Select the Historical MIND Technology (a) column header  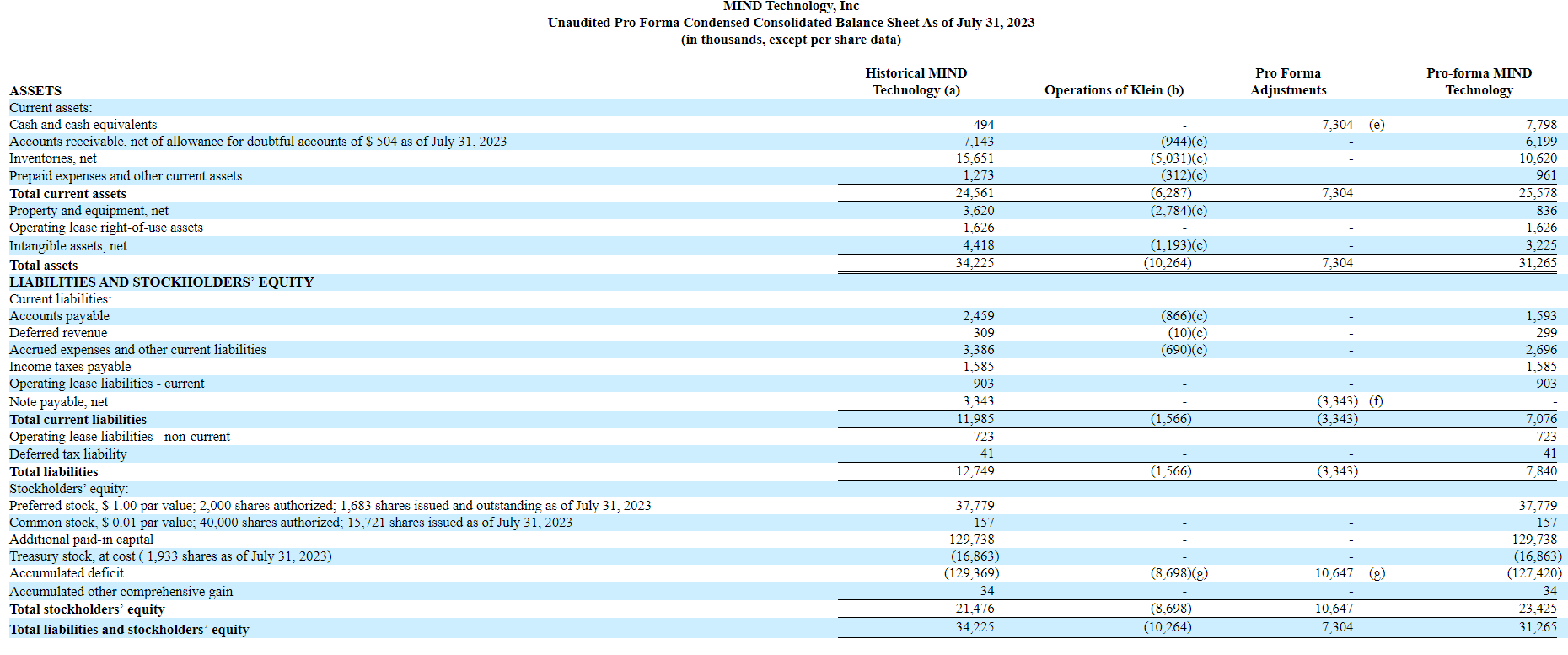pos(916,82)
